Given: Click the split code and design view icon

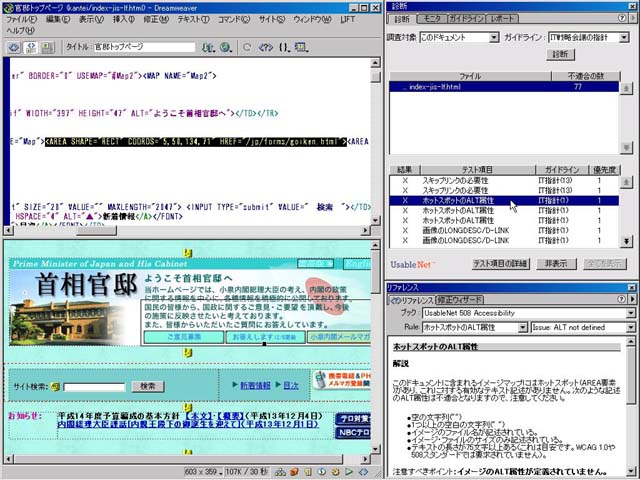Looking at the screenshot, I should click(30, 47).
